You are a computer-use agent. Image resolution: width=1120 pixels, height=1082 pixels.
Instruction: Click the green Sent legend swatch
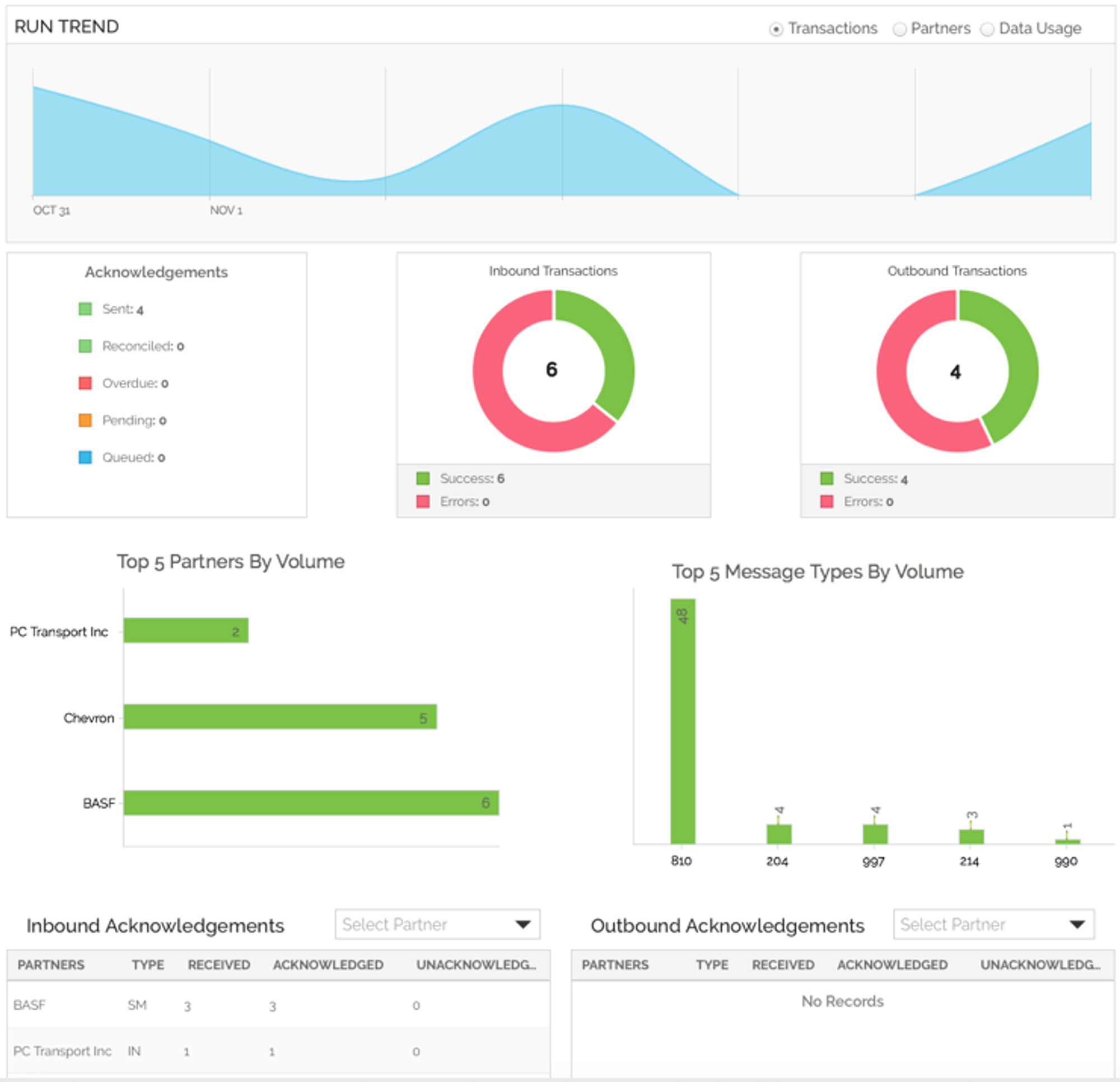[85, 309]
